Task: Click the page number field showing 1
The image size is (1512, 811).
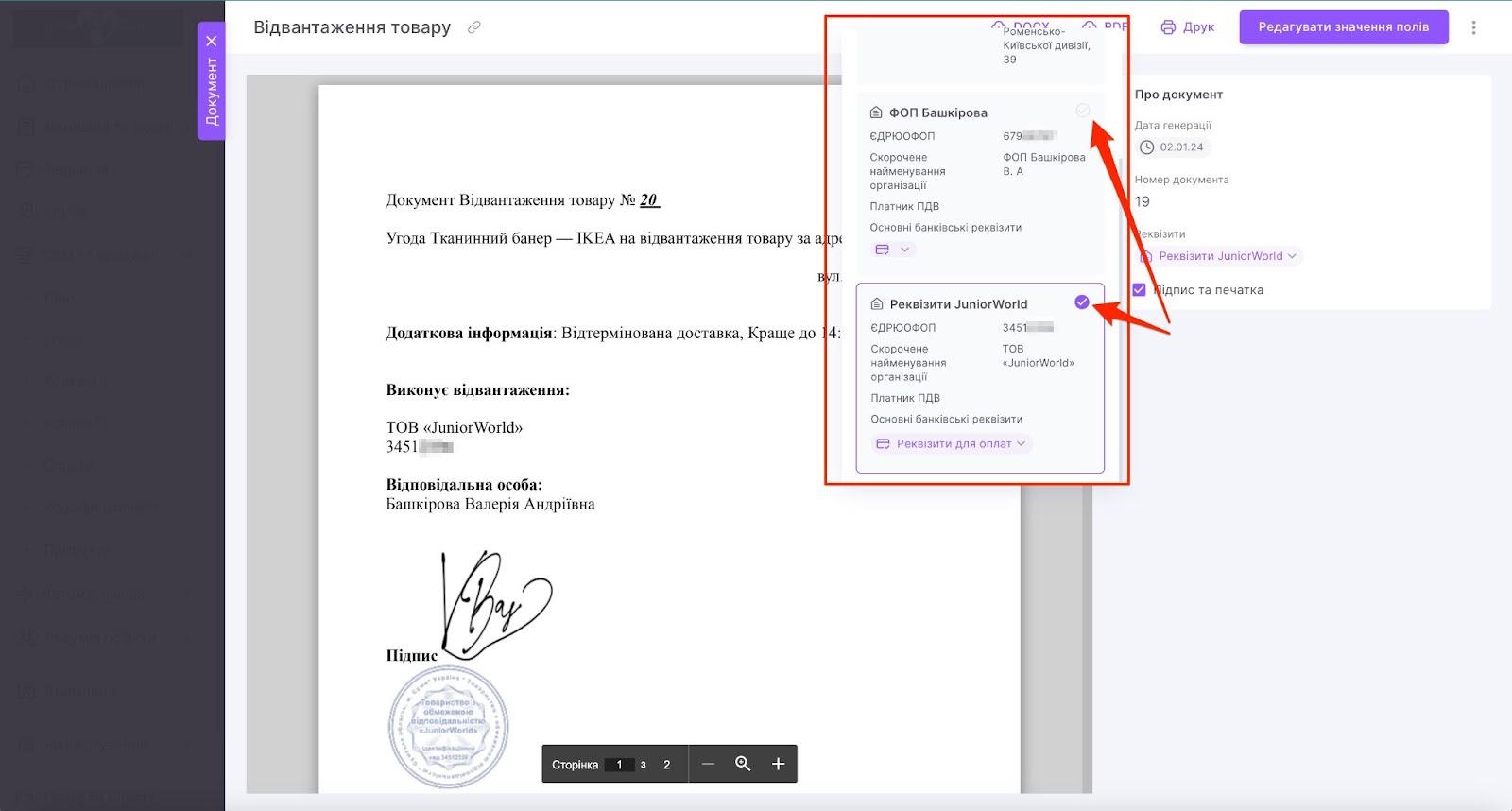Action: pyautogui.click(x=620, y=765)
